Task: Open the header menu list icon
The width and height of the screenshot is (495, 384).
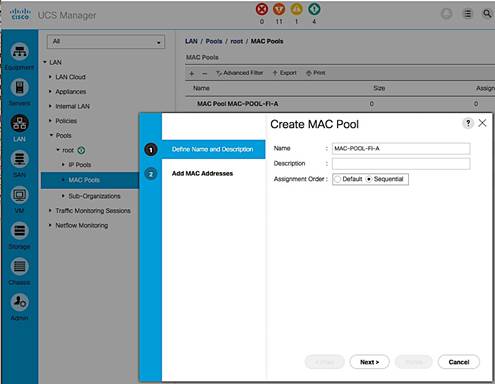Action: [x=468, y=14]
